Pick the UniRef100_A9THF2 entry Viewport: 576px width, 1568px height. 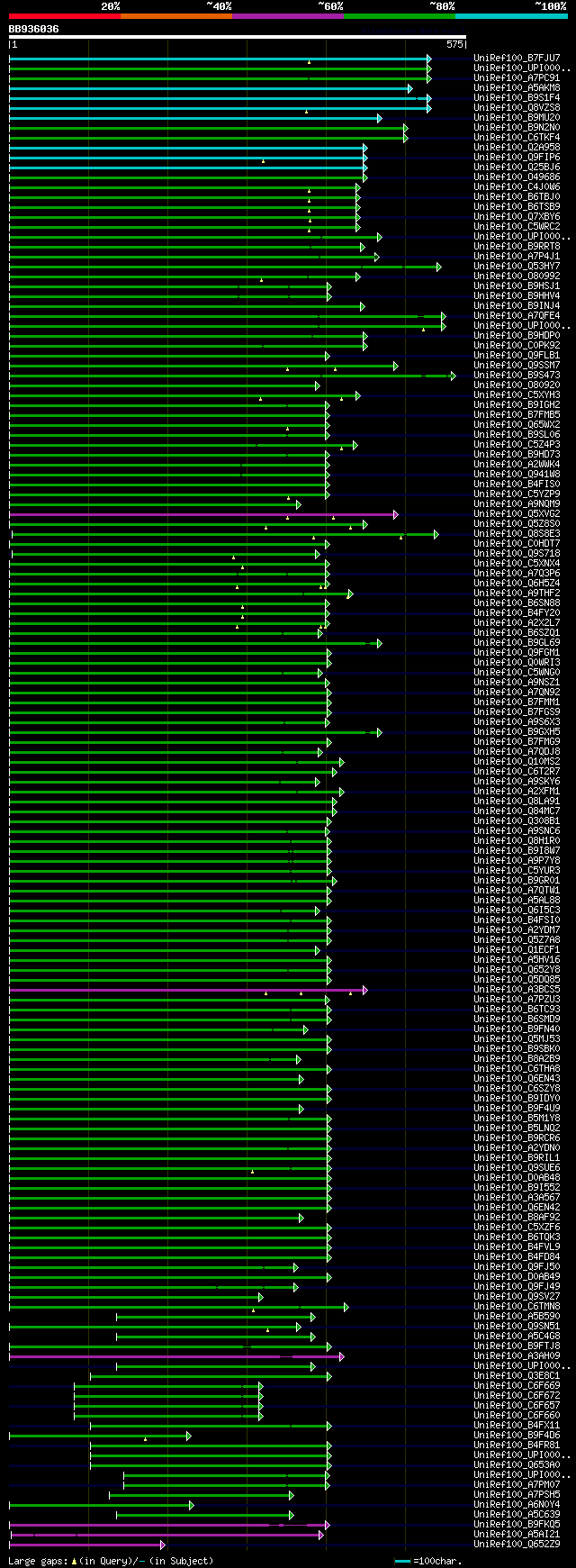(517, 594)
